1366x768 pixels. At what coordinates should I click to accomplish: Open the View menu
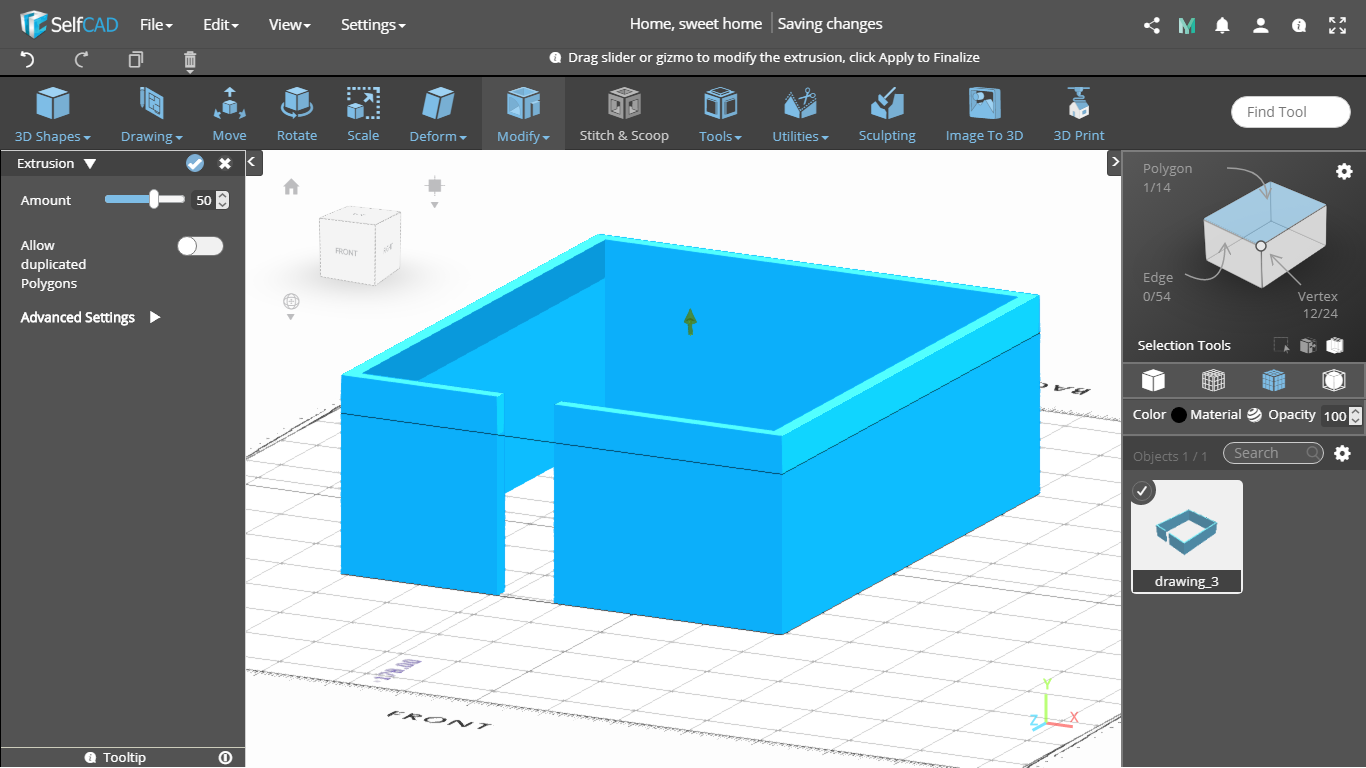point(290,24)
